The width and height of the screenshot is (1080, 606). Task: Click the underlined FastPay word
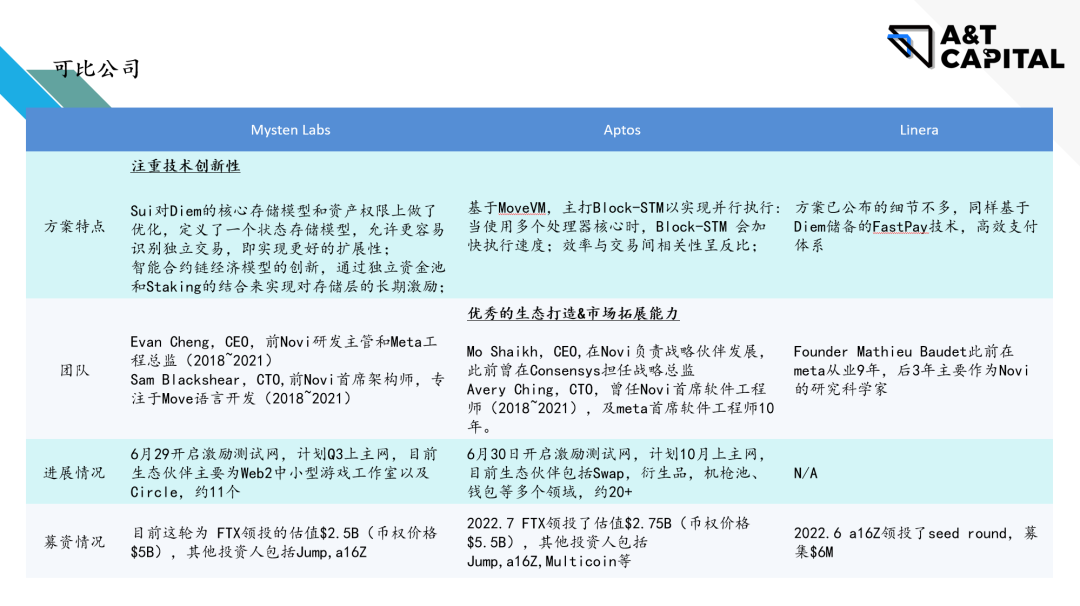point(900,227)
